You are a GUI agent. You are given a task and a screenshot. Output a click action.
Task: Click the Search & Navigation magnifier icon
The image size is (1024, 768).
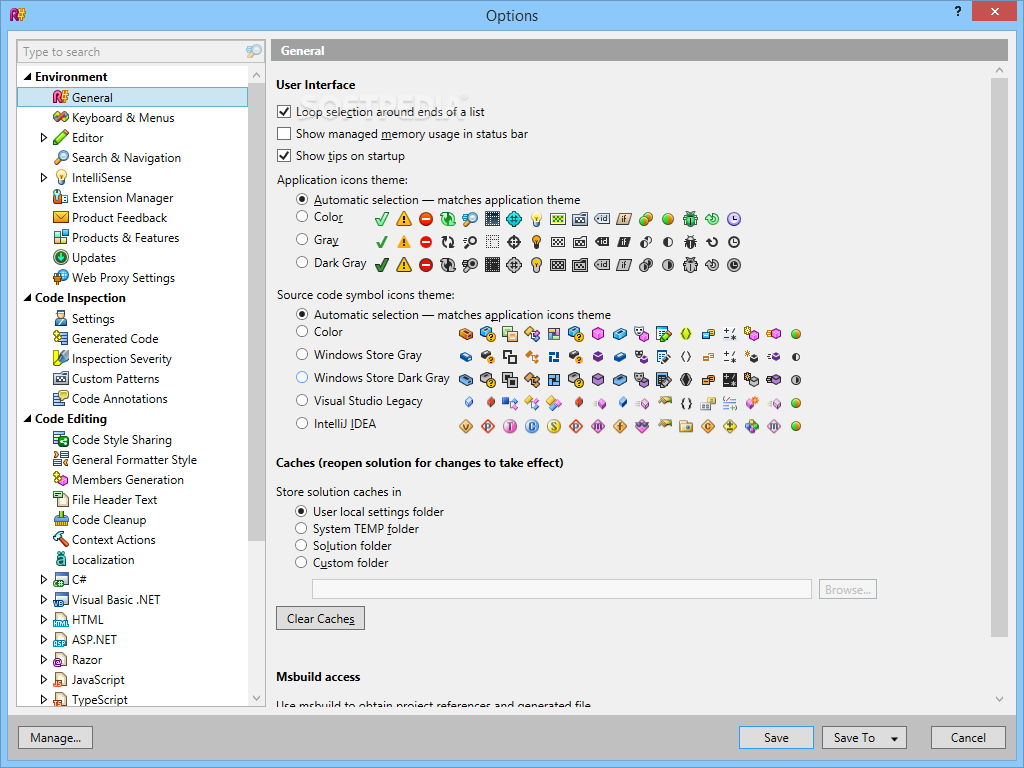point(61,157)
